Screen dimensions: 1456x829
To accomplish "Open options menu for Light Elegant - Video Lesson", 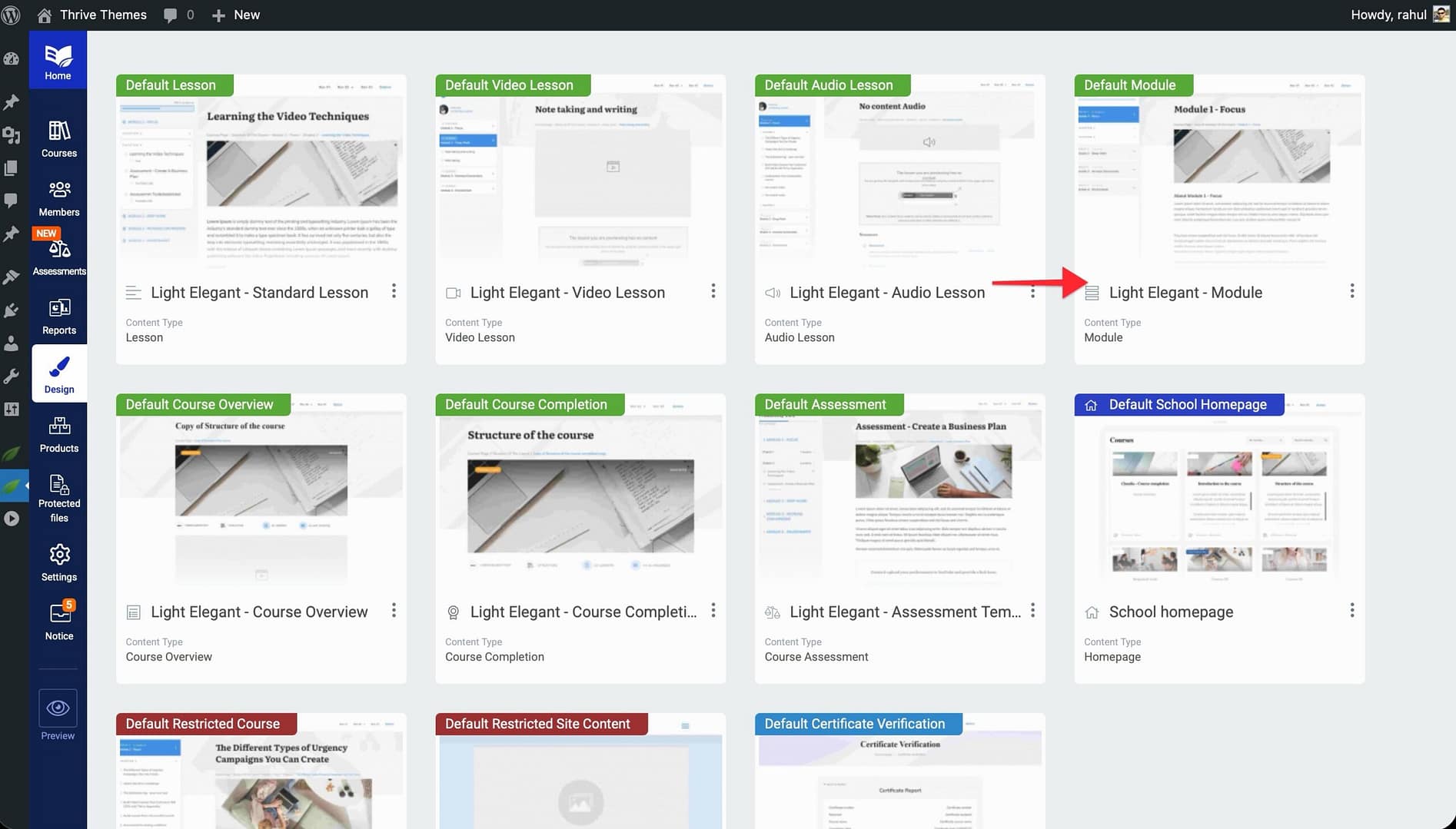I will [x=713, y=291].
